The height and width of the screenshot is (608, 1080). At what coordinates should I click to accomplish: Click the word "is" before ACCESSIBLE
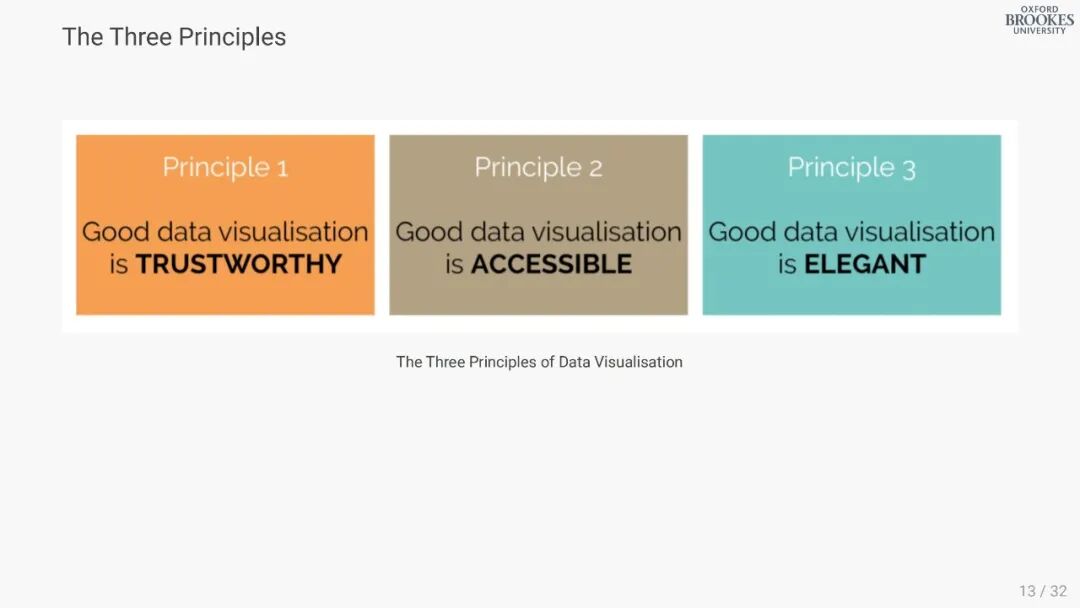tap(455, 265)
